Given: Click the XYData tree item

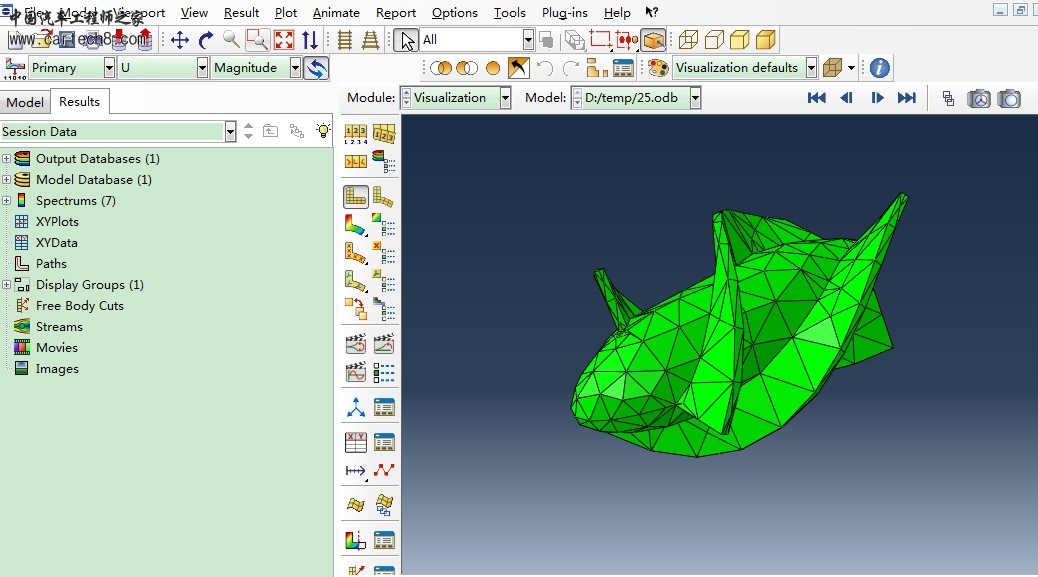Looking at the screenshot, I should coord(56,243).
